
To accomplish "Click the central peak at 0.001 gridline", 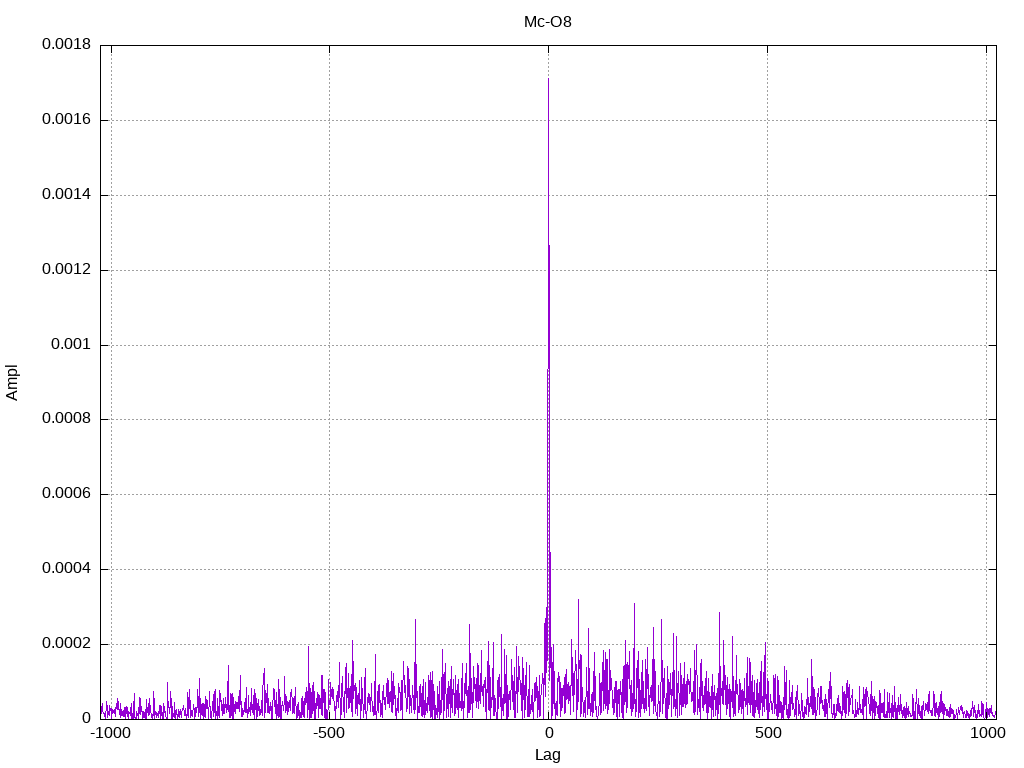I will click(548, 345).
